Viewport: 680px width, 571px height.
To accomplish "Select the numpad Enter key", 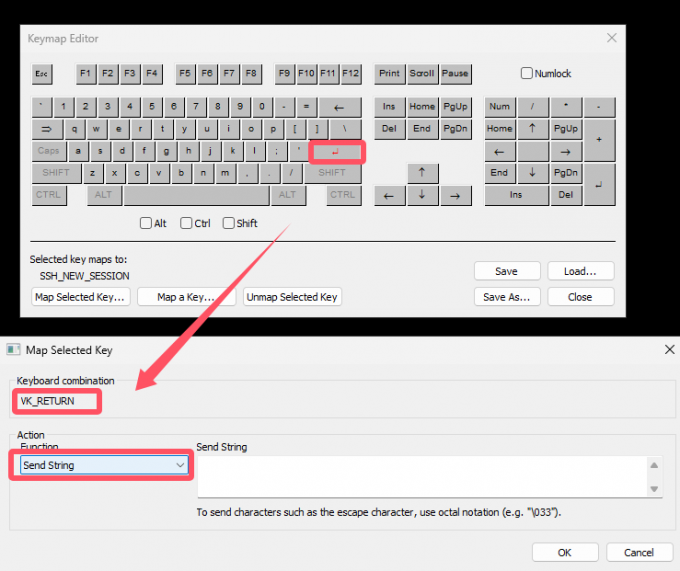I will click(599, 184).
